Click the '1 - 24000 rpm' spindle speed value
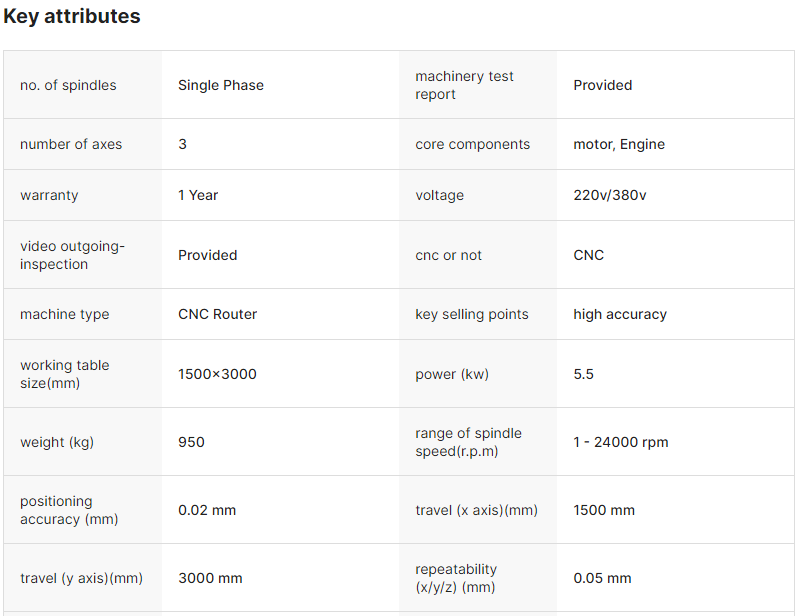The width and height of the screenshot is (798, 616). click(621, 442)
